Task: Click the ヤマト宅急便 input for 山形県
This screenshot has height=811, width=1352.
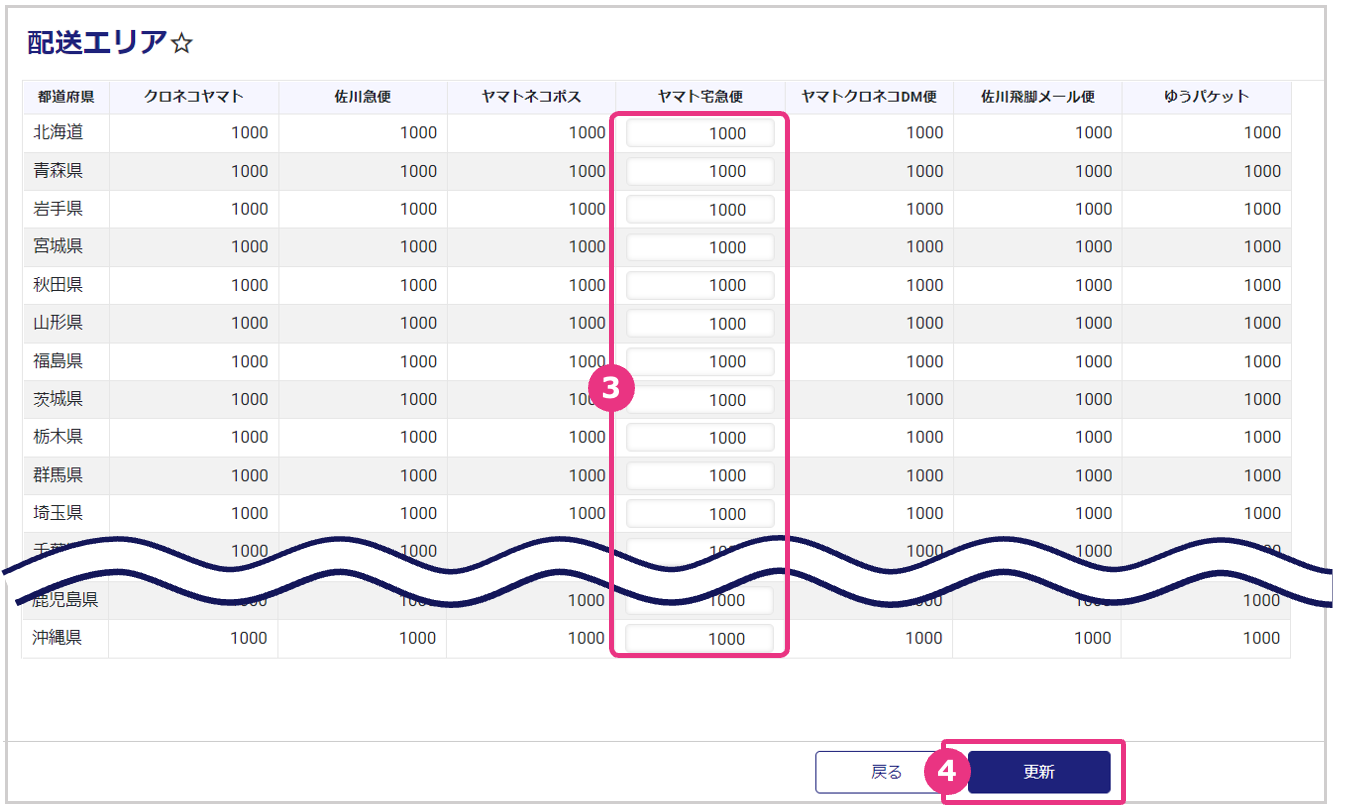Action: [x=700, y=323]
